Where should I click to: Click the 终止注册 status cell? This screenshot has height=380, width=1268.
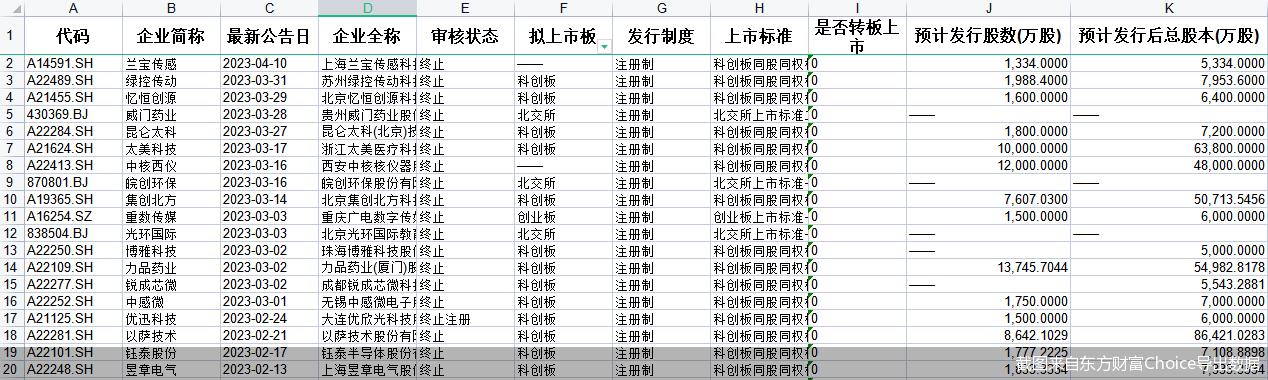[465, 319]
